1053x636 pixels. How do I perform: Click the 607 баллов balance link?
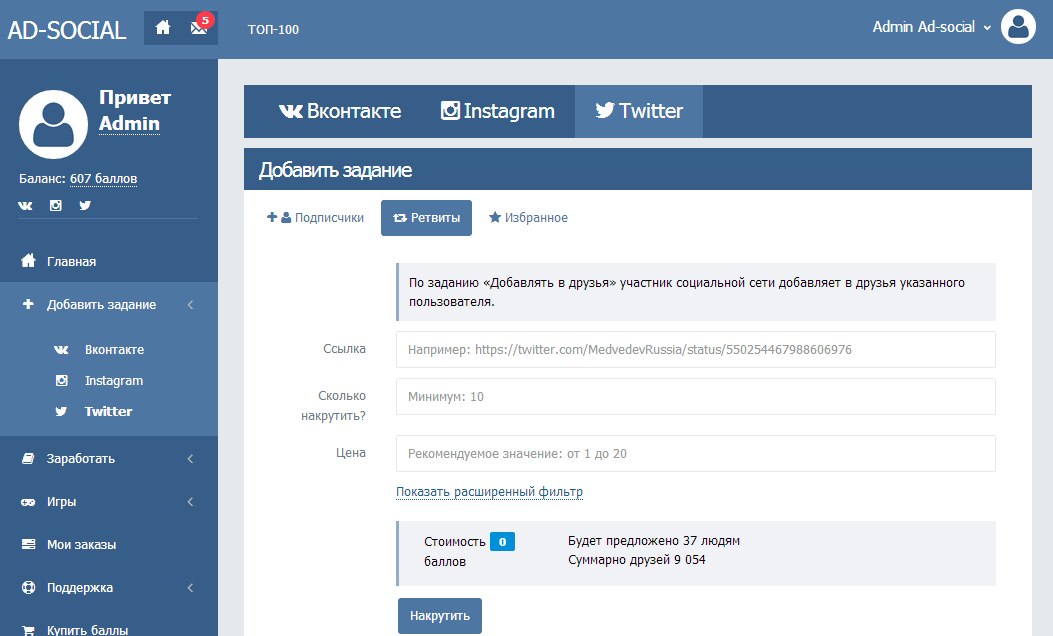(x=103, y=179)
